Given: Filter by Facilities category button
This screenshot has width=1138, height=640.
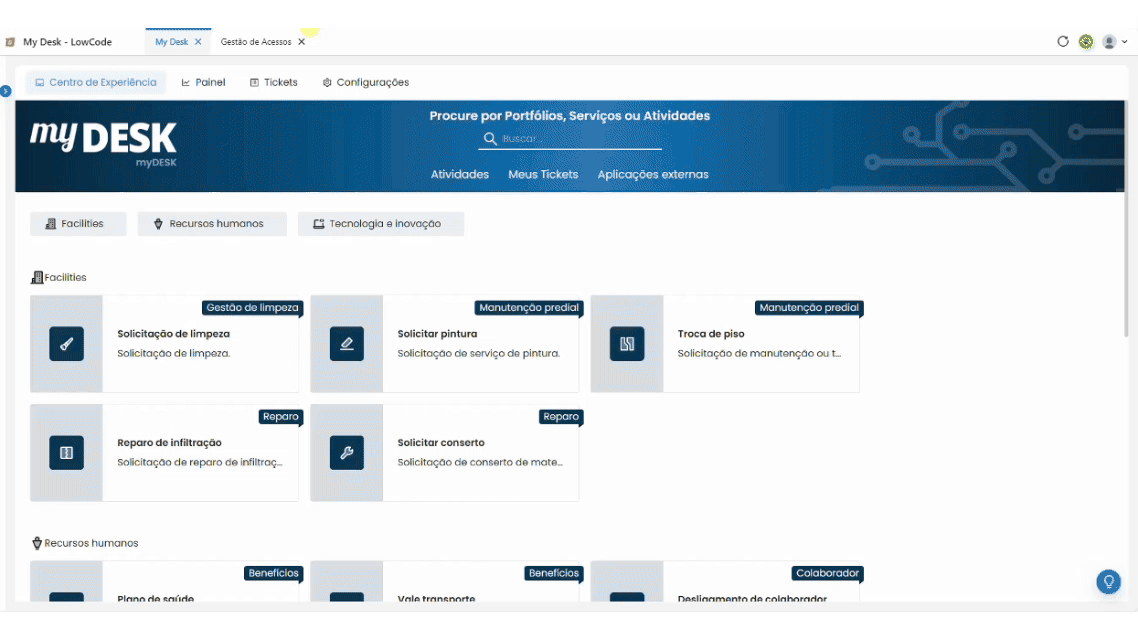Looking at the screenshot, I should coord(78,223).
